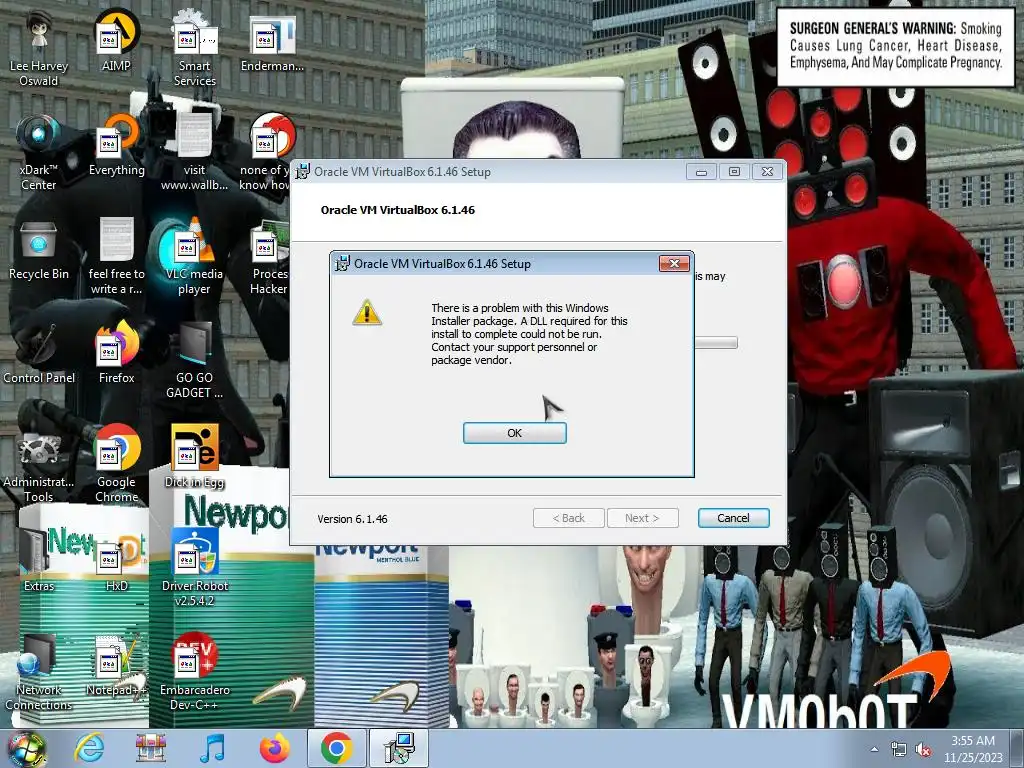
Task: Launch Process Hacker from desktop
Action: [x=269, y=256]
